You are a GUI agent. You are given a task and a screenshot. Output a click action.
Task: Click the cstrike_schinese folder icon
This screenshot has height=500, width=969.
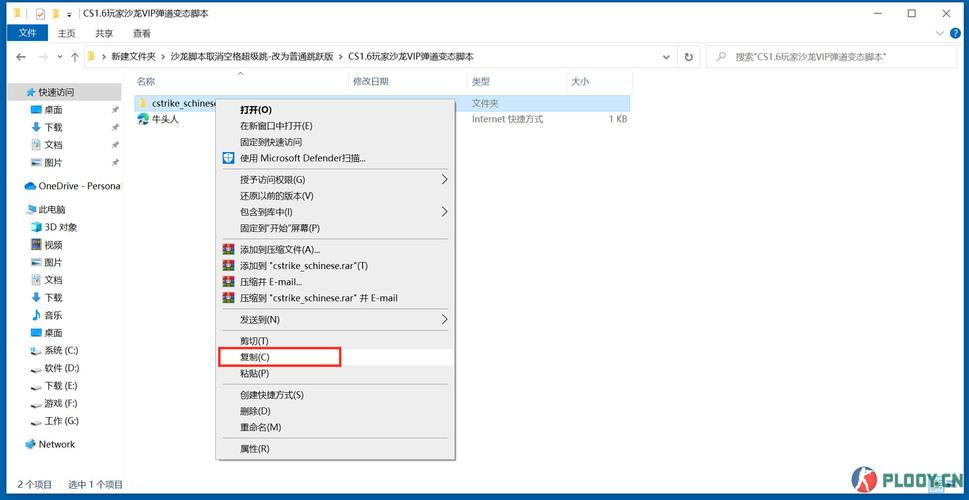[143, 103]
